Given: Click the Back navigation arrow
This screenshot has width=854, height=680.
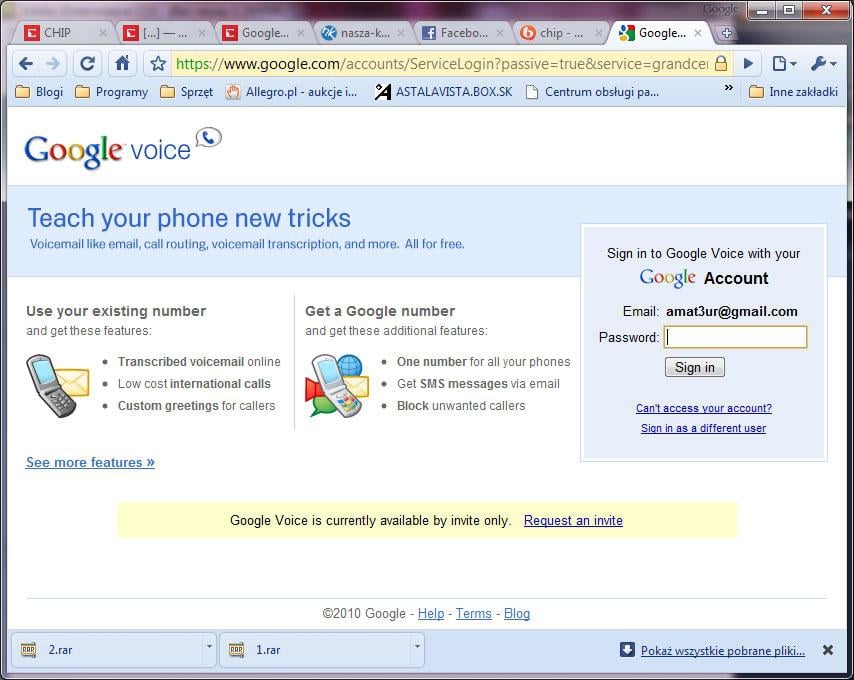Looking at the screenshot, I should point(26,62).
